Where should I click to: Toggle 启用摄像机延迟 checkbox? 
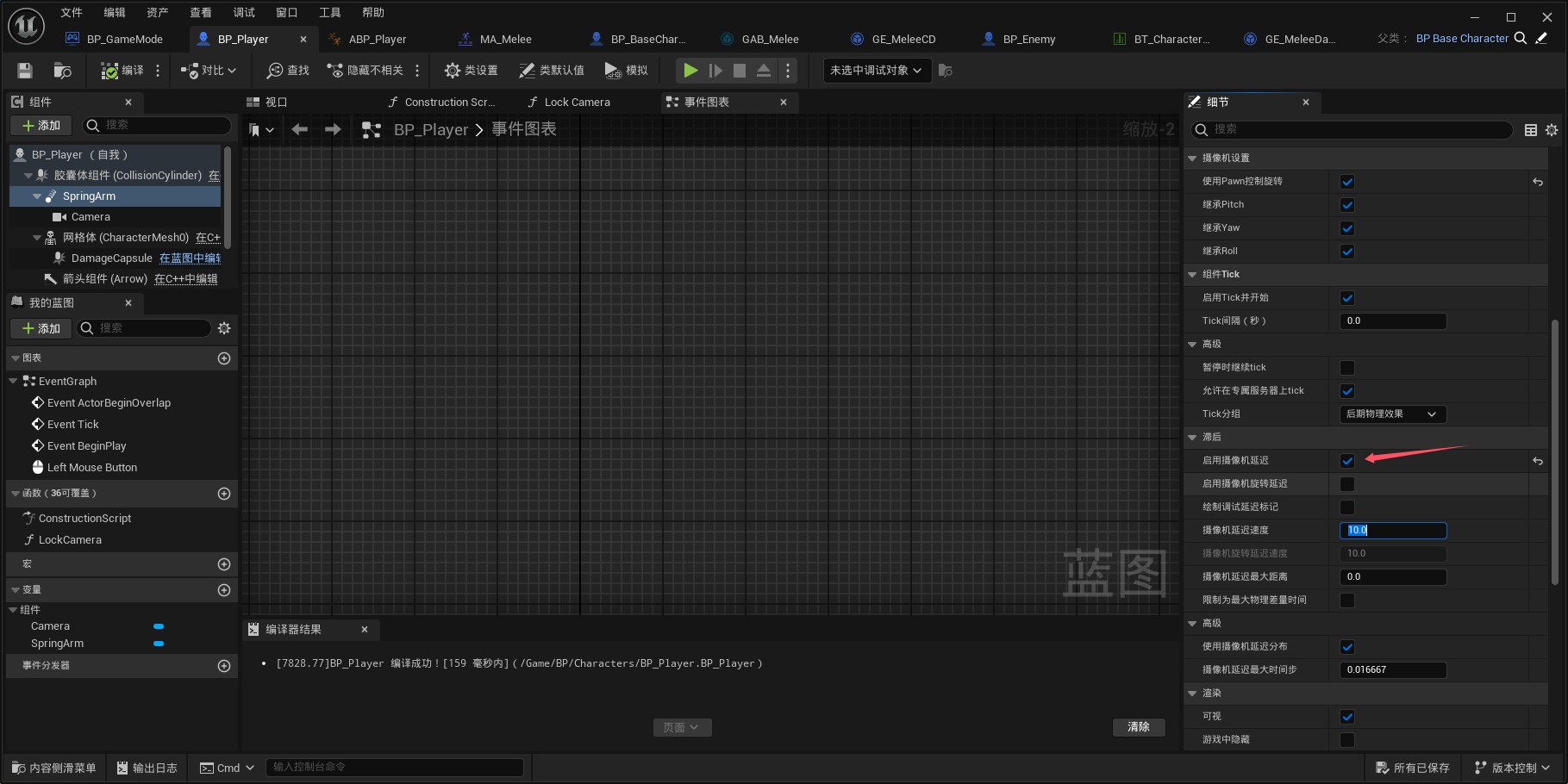tap(1347, 461)
